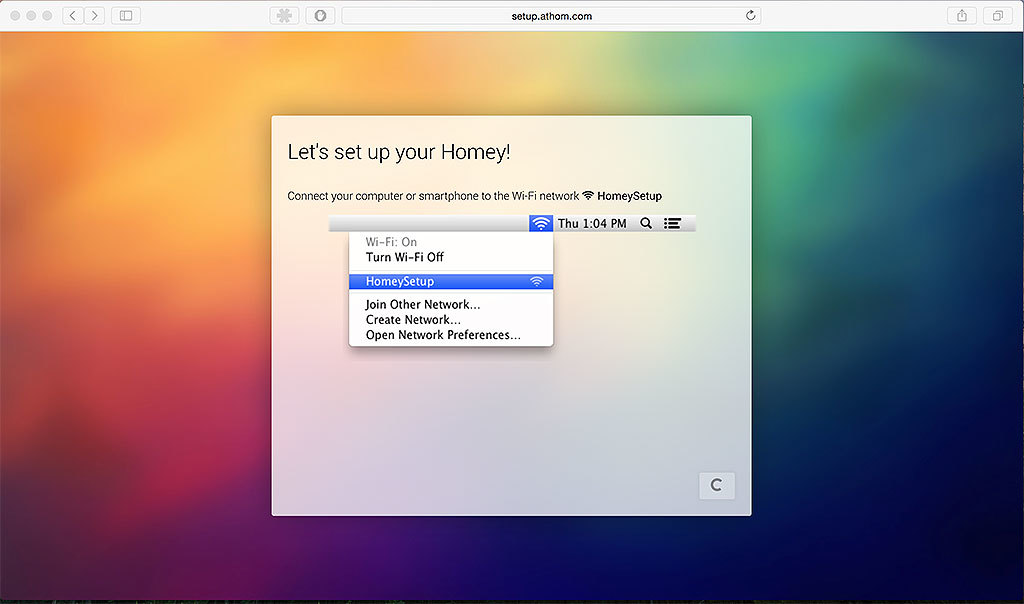This screenshot has width=1024, height=604.
Task: Click the Wi-Fi: On status line
Action: point(391,242)
